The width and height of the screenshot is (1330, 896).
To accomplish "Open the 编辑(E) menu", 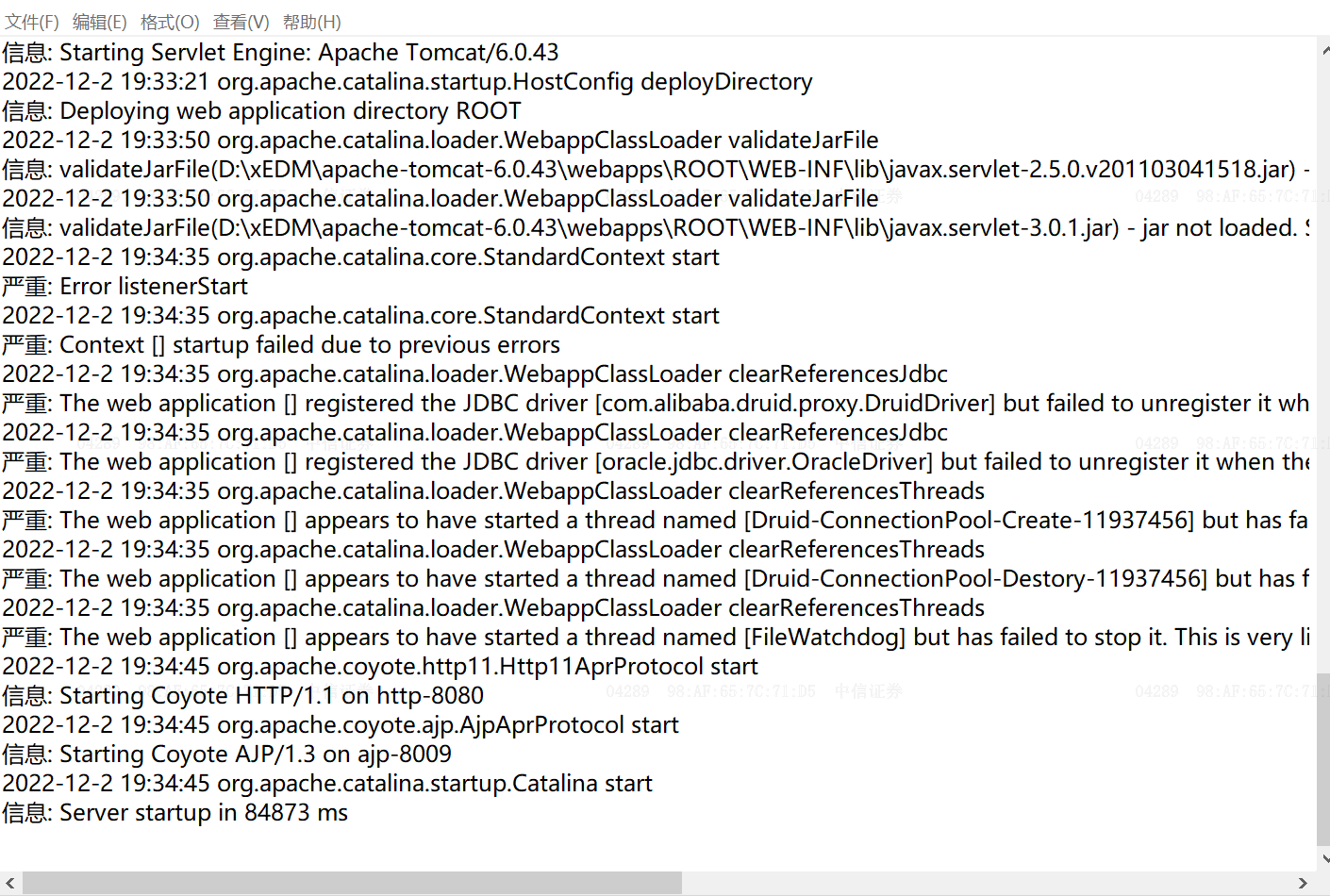I will click(99, 22).
